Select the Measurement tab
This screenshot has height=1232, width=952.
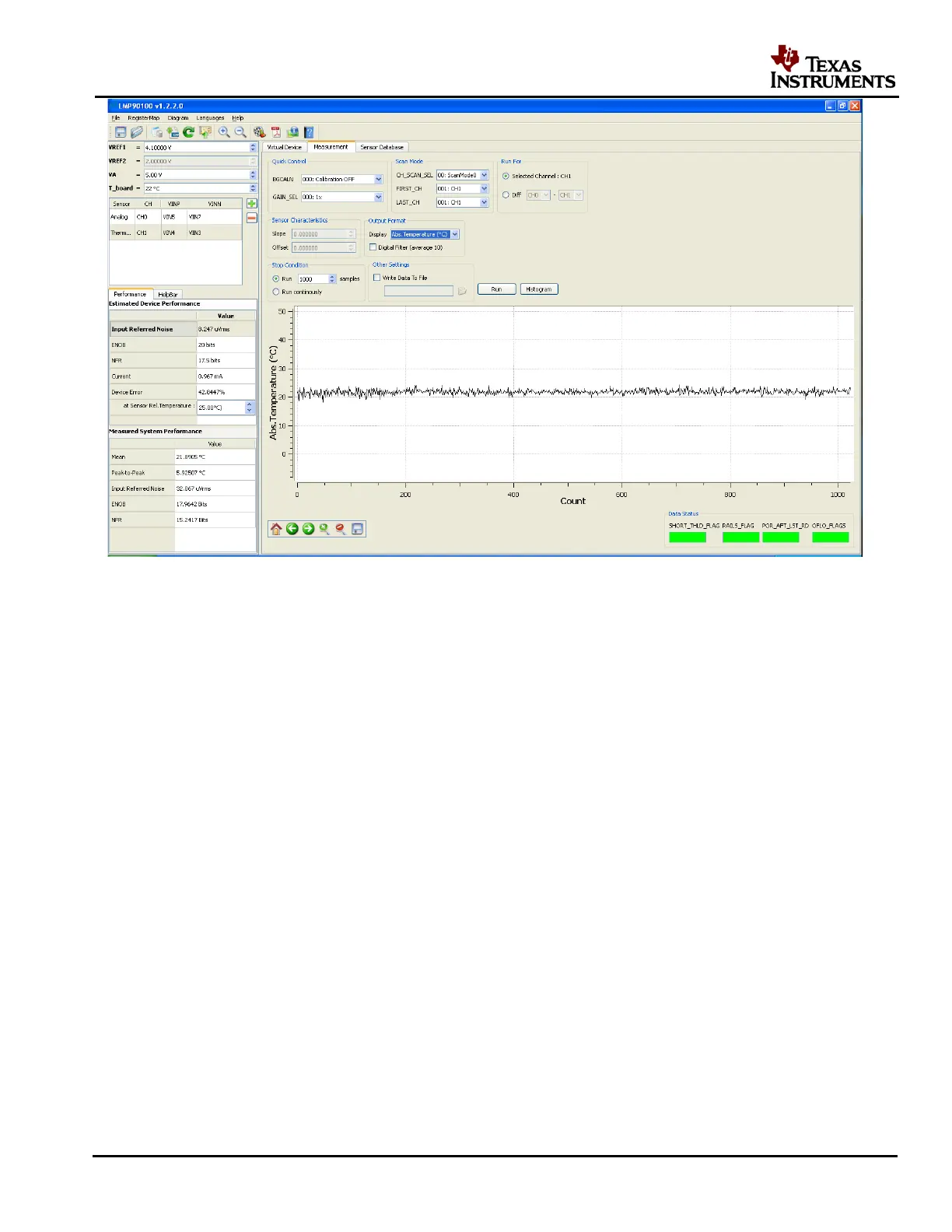coord(331,146)
